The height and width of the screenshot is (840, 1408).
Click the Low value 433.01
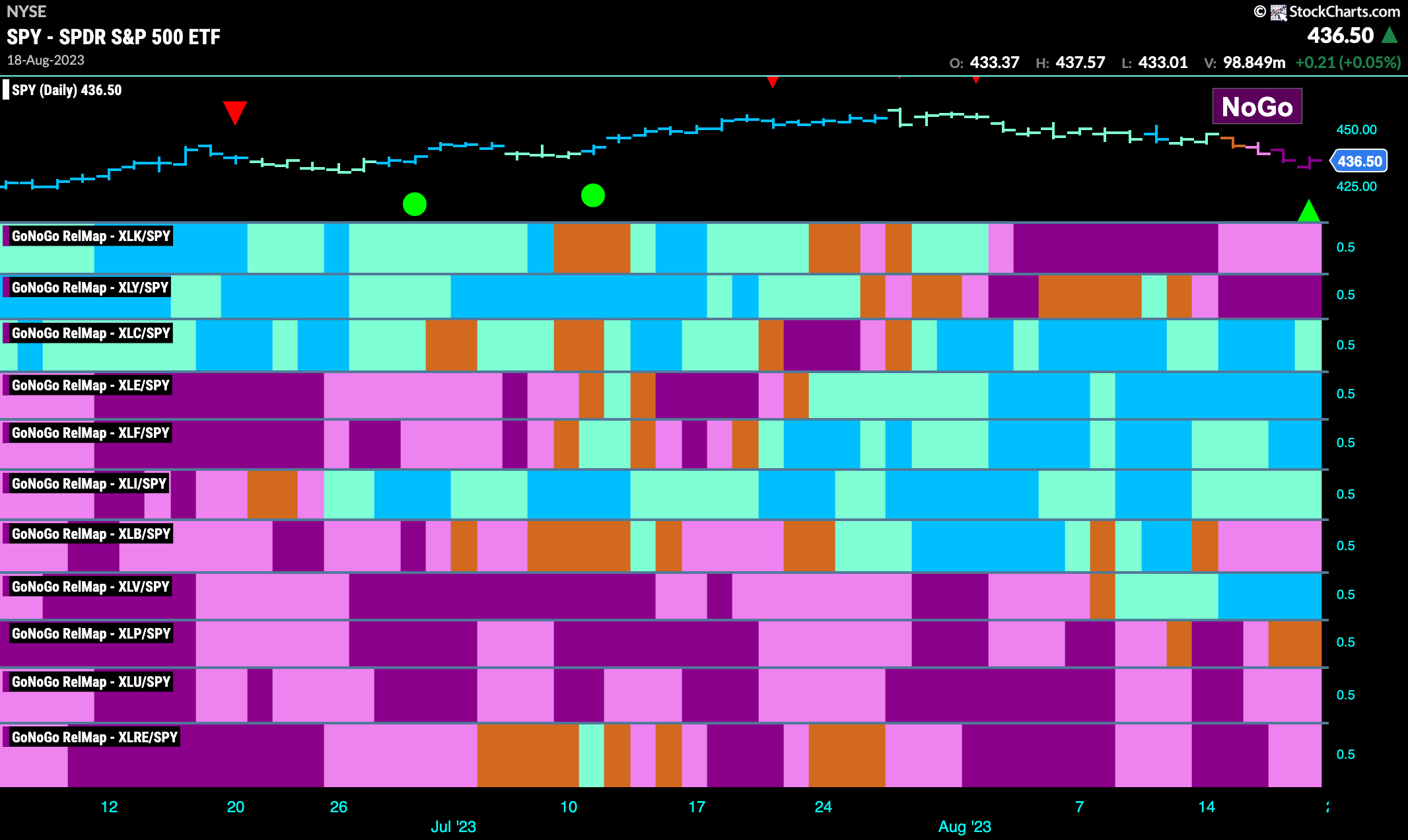(1163, 63)
